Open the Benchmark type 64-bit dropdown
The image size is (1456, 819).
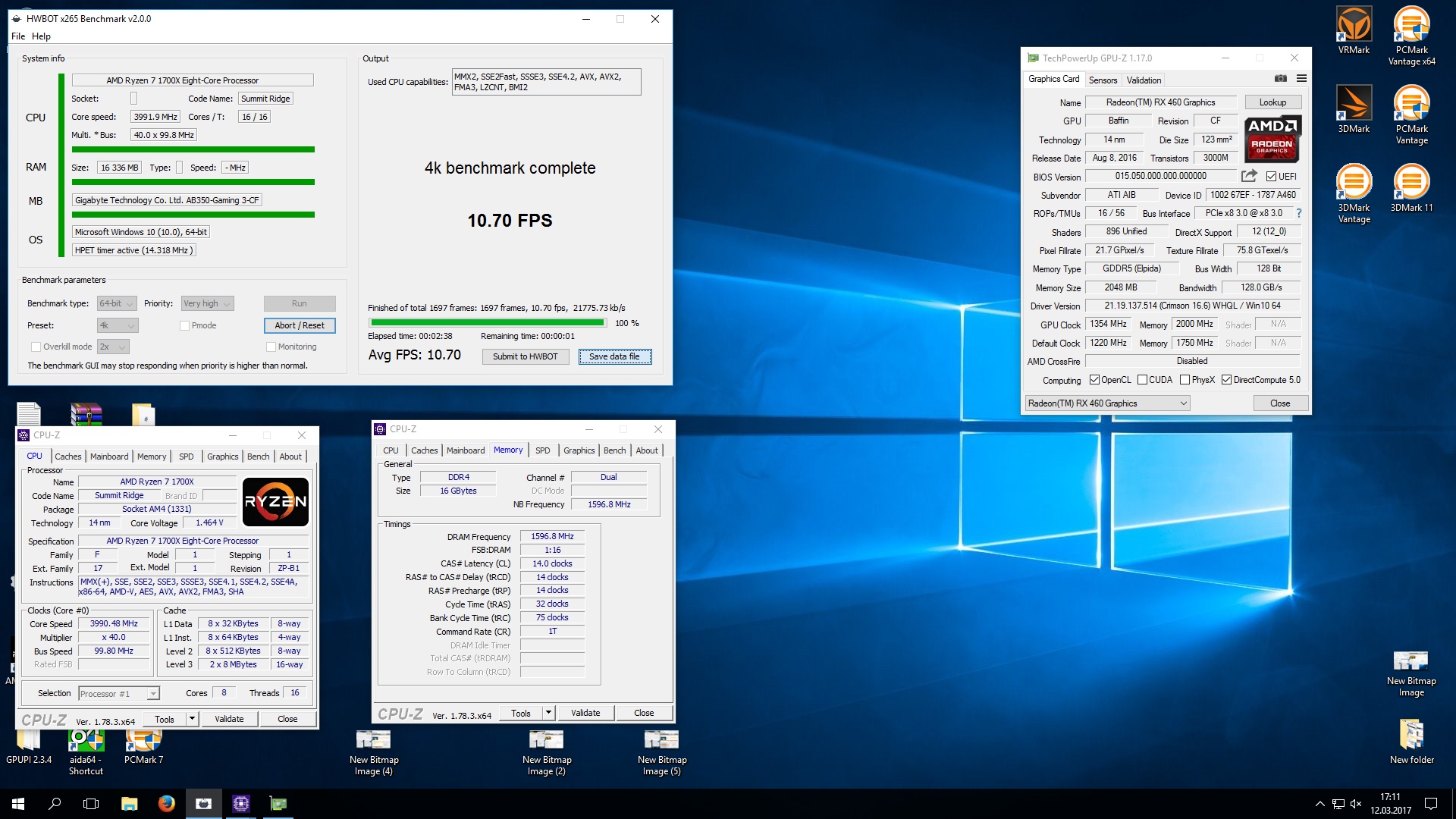pos(117,303)
